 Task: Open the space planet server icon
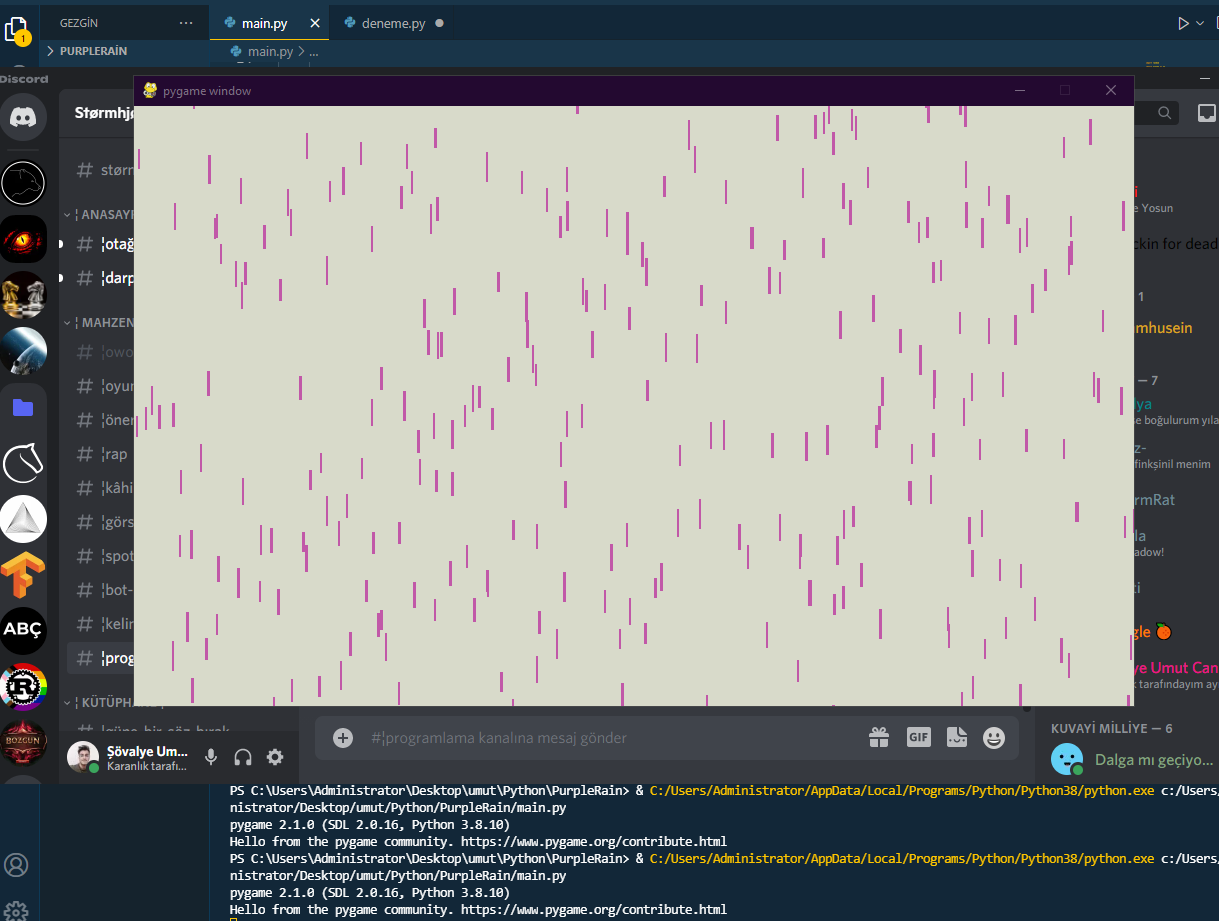click(23, 351)
